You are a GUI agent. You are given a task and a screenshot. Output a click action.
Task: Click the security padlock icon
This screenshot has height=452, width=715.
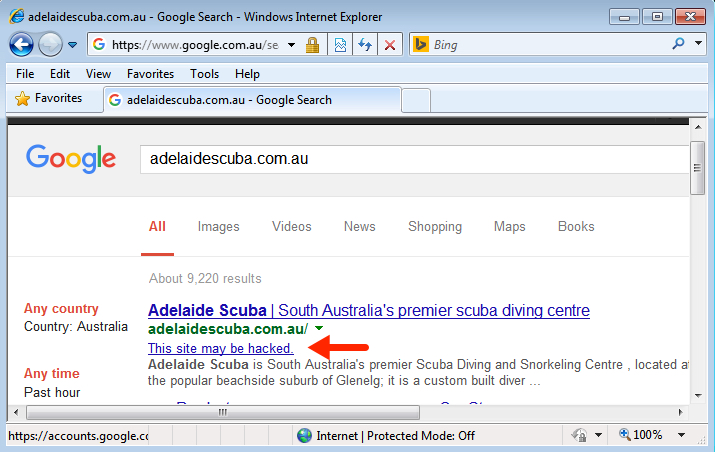tap(312, 45)
